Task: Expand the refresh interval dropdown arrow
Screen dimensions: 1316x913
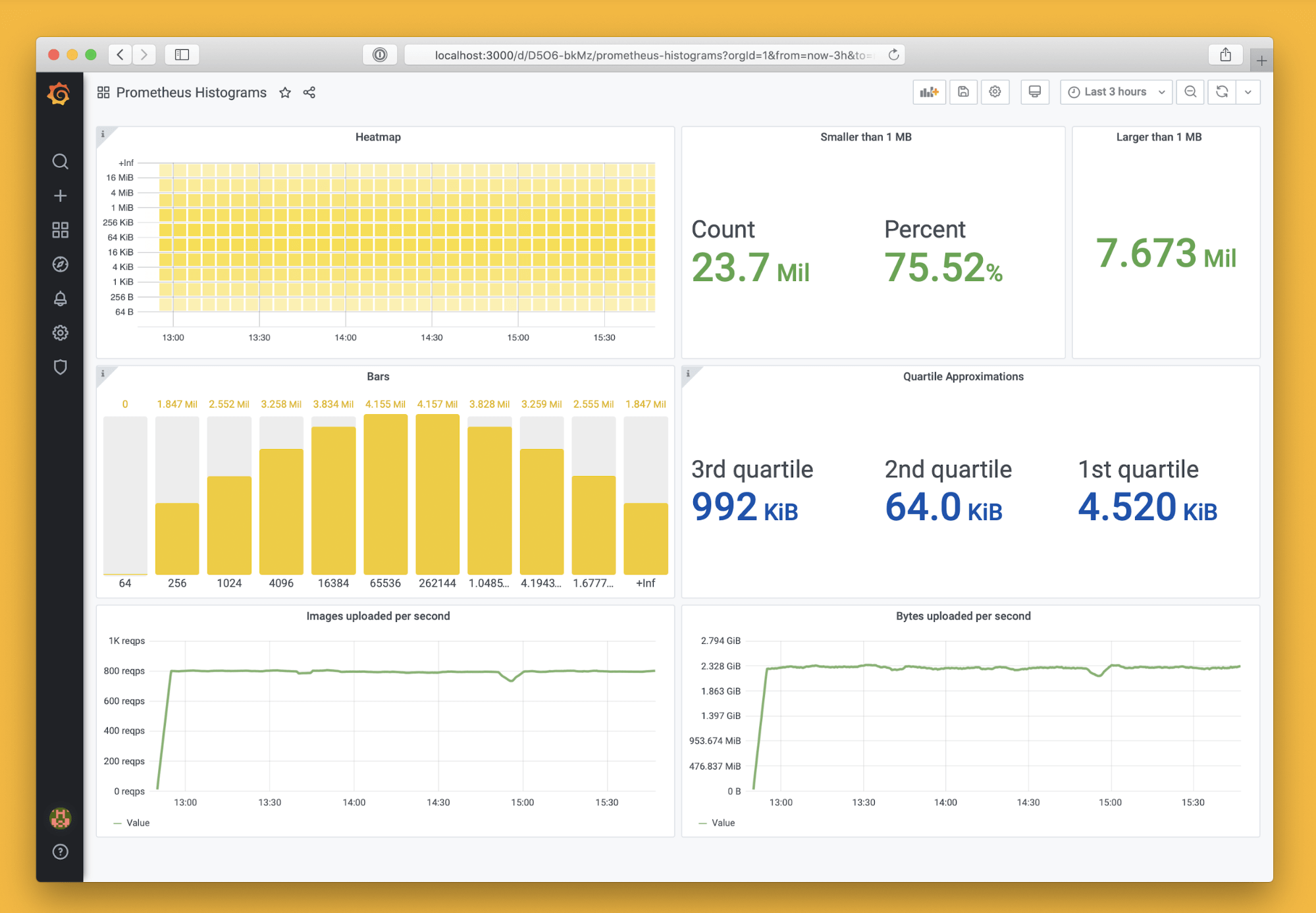Action: pyautogui.click(x=1248, y=92)
